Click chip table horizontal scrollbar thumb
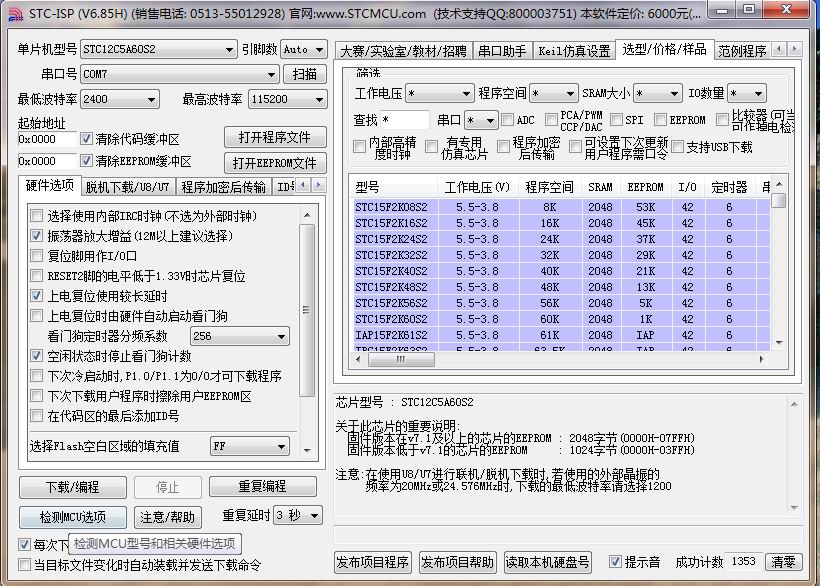Screen dimensions: 820x586 [x=401, y=359]
